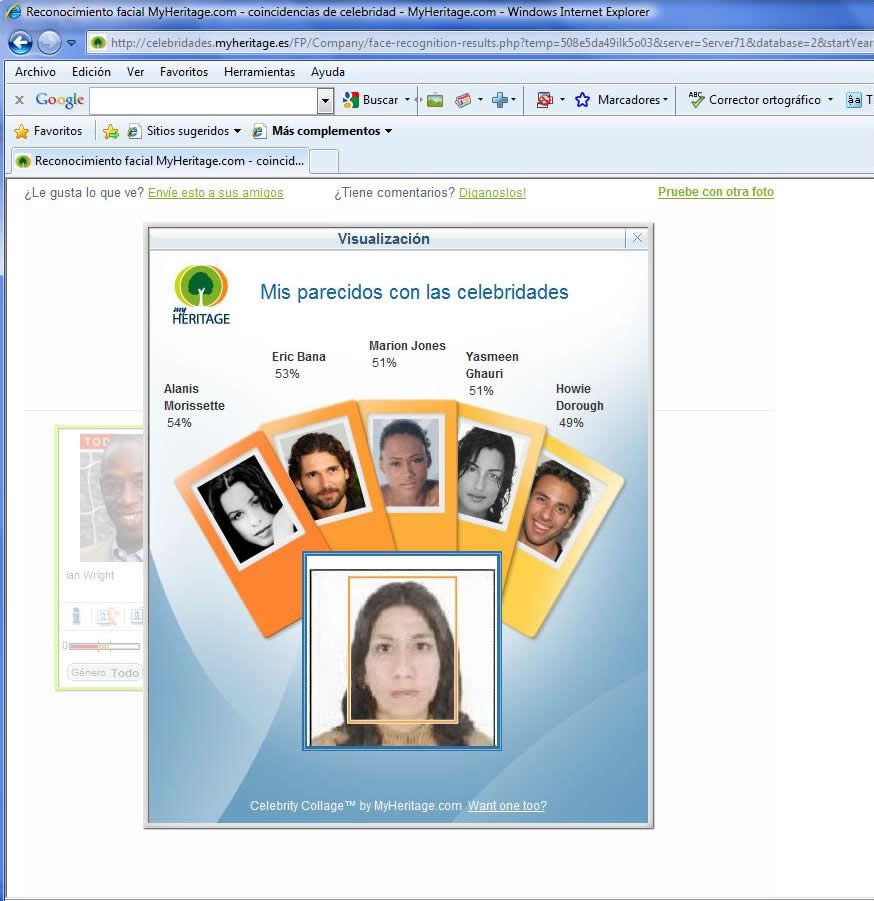Click the red similarity slider under Ian Wright
The image size is (874, 901).
pyautogui.click(x=103, y=646)
